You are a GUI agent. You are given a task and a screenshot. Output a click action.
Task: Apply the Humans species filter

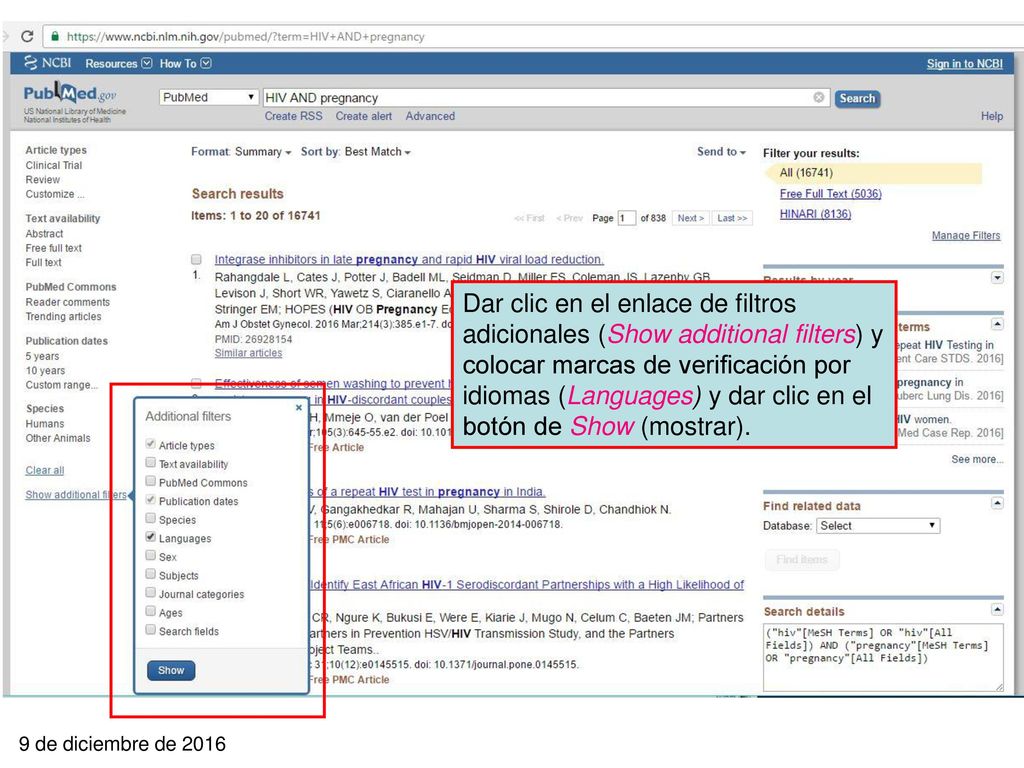(x=44, y=423)
